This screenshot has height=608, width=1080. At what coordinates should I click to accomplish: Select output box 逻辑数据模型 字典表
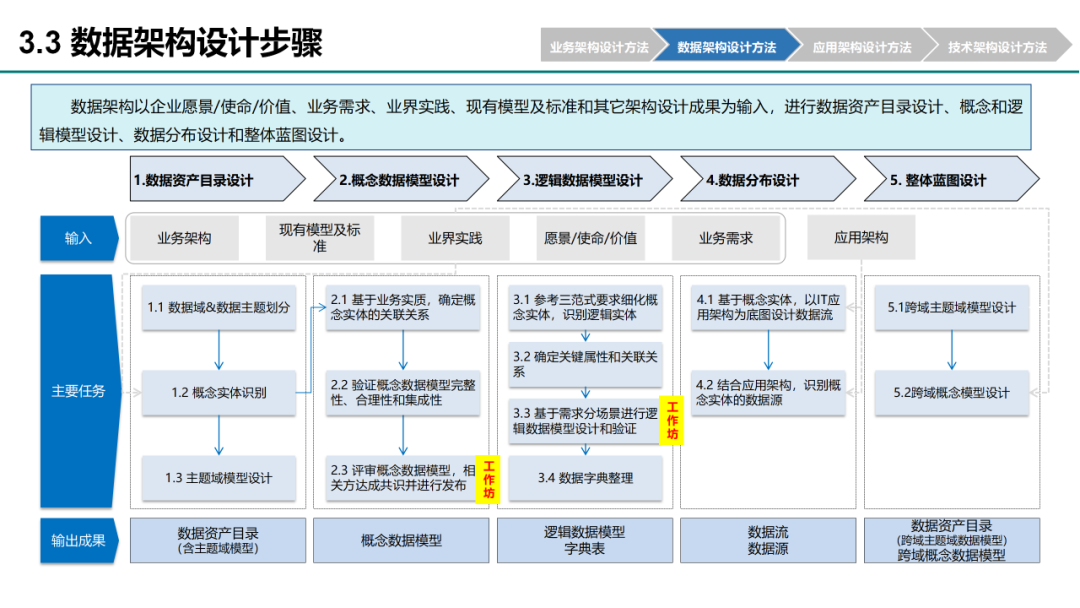(x=585, y=541)
